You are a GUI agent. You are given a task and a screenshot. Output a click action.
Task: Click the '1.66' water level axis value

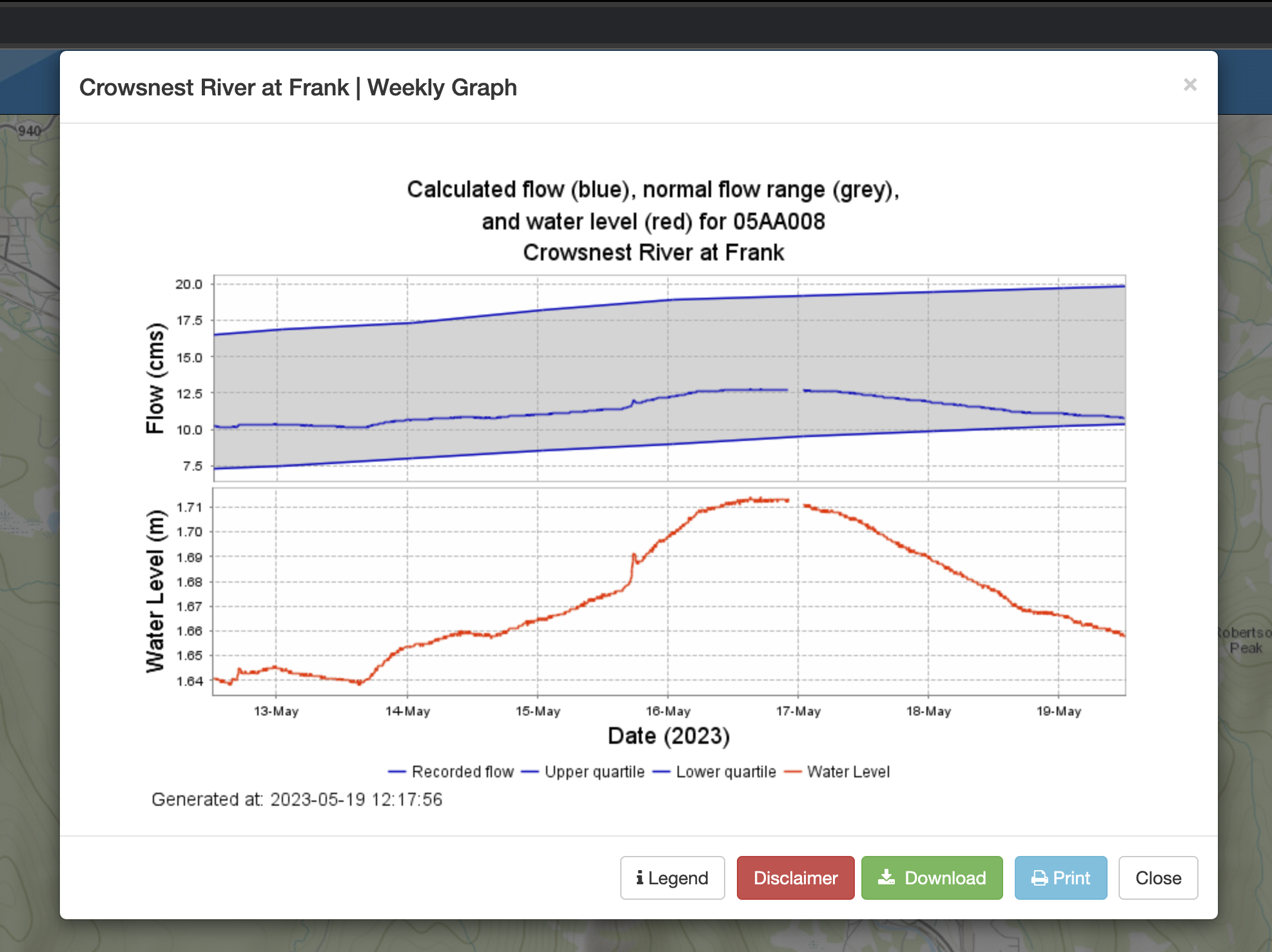click(190, 631)
